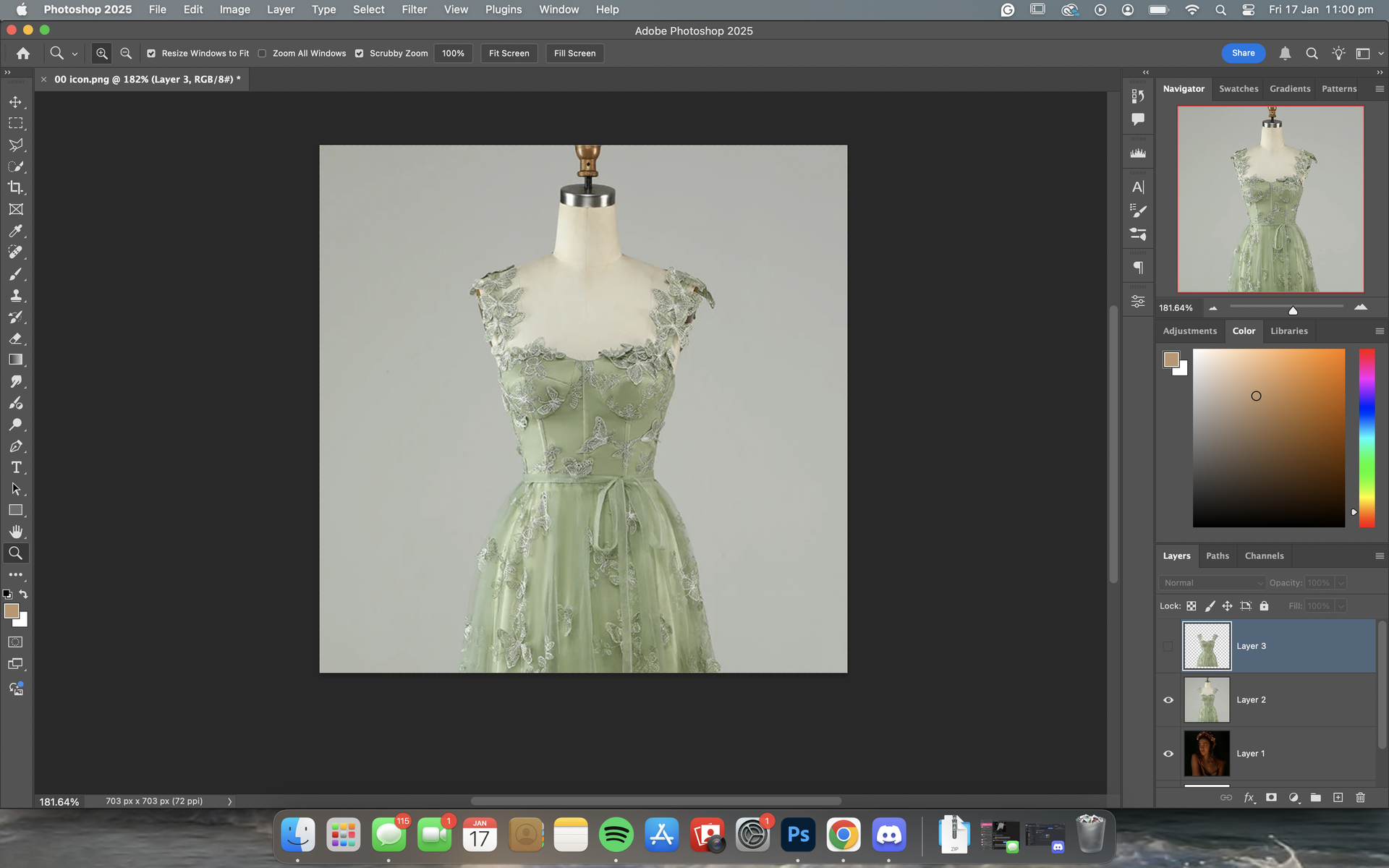Click the blue Share button
The width and height of the screenshot is (1389, 868).
point(1243,53)
